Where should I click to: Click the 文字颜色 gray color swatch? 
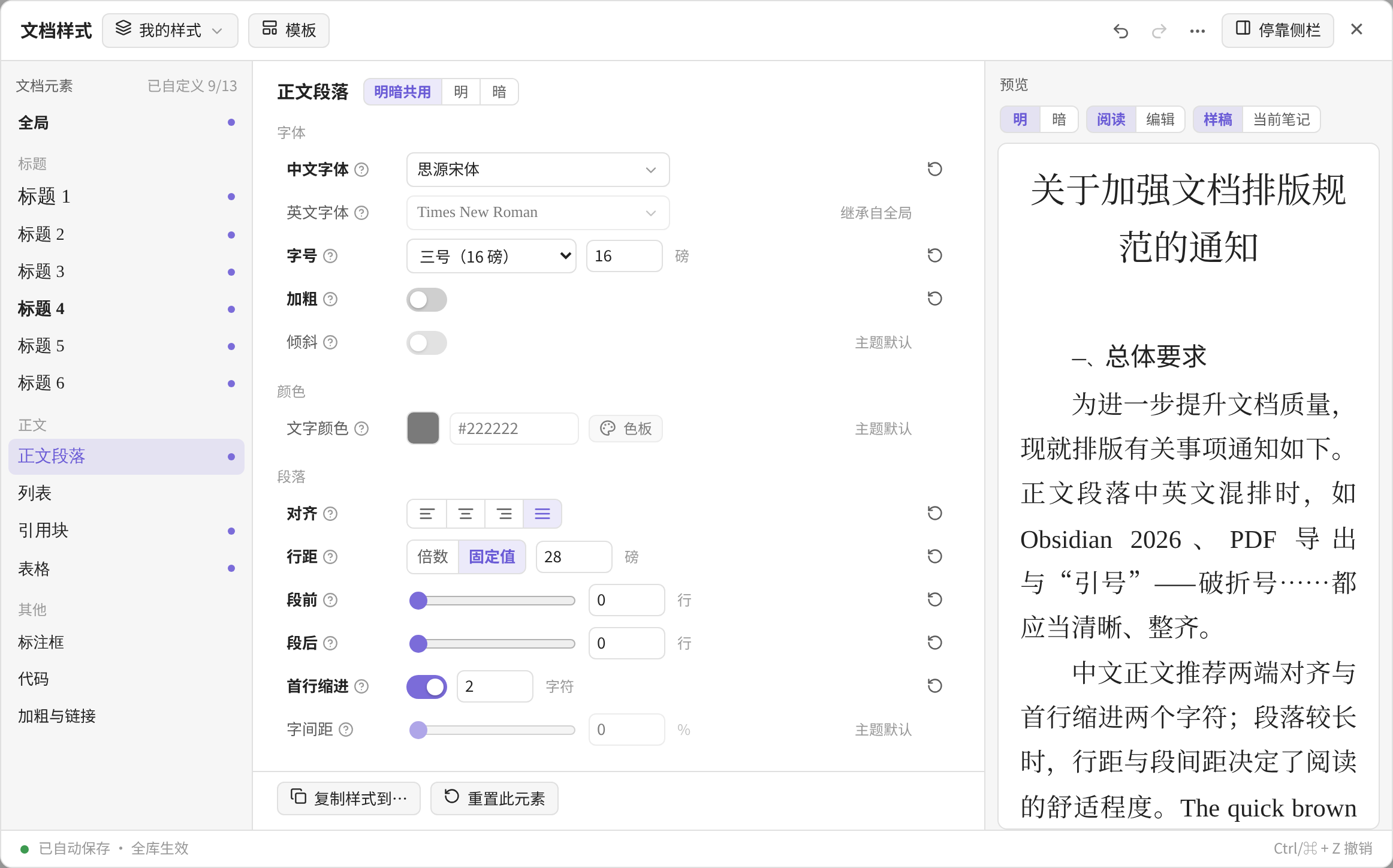click(423, 429)
